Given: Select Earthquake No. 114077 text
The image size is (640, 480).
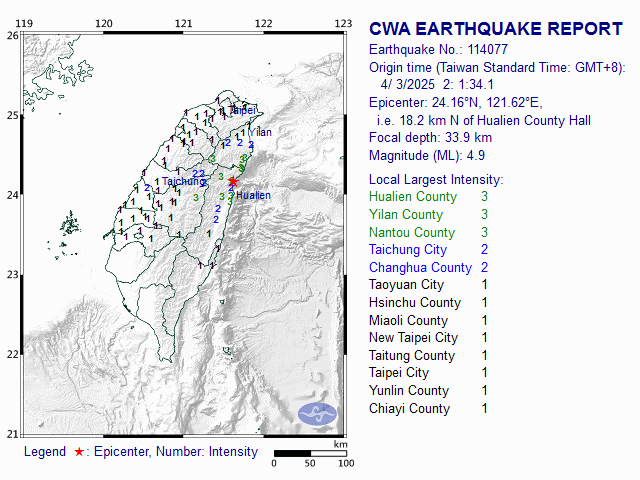Looking at the screenshot, I should 438,49.
